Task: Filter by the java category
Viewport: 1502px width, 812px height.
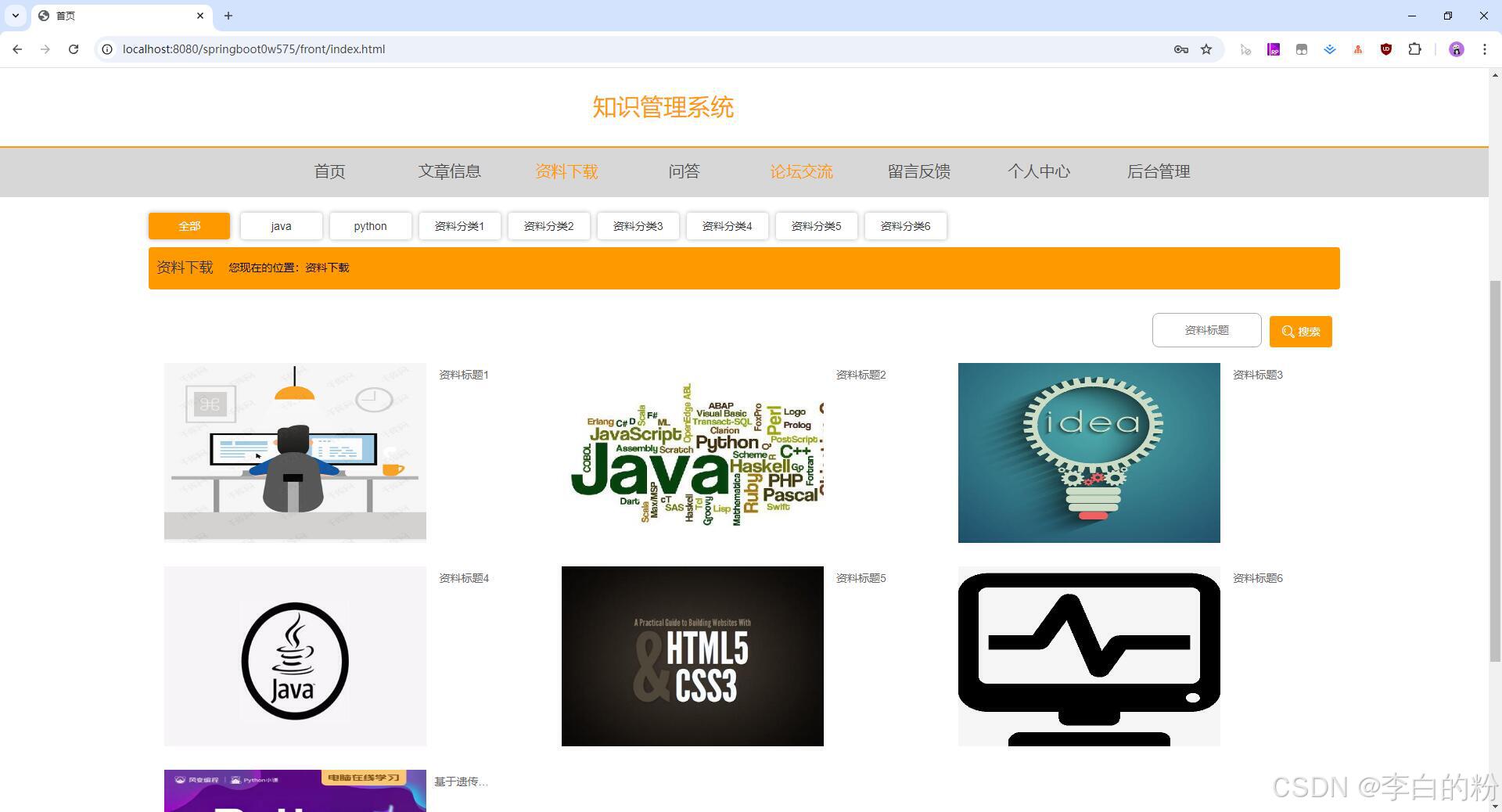Action: [x=281, y=226]
